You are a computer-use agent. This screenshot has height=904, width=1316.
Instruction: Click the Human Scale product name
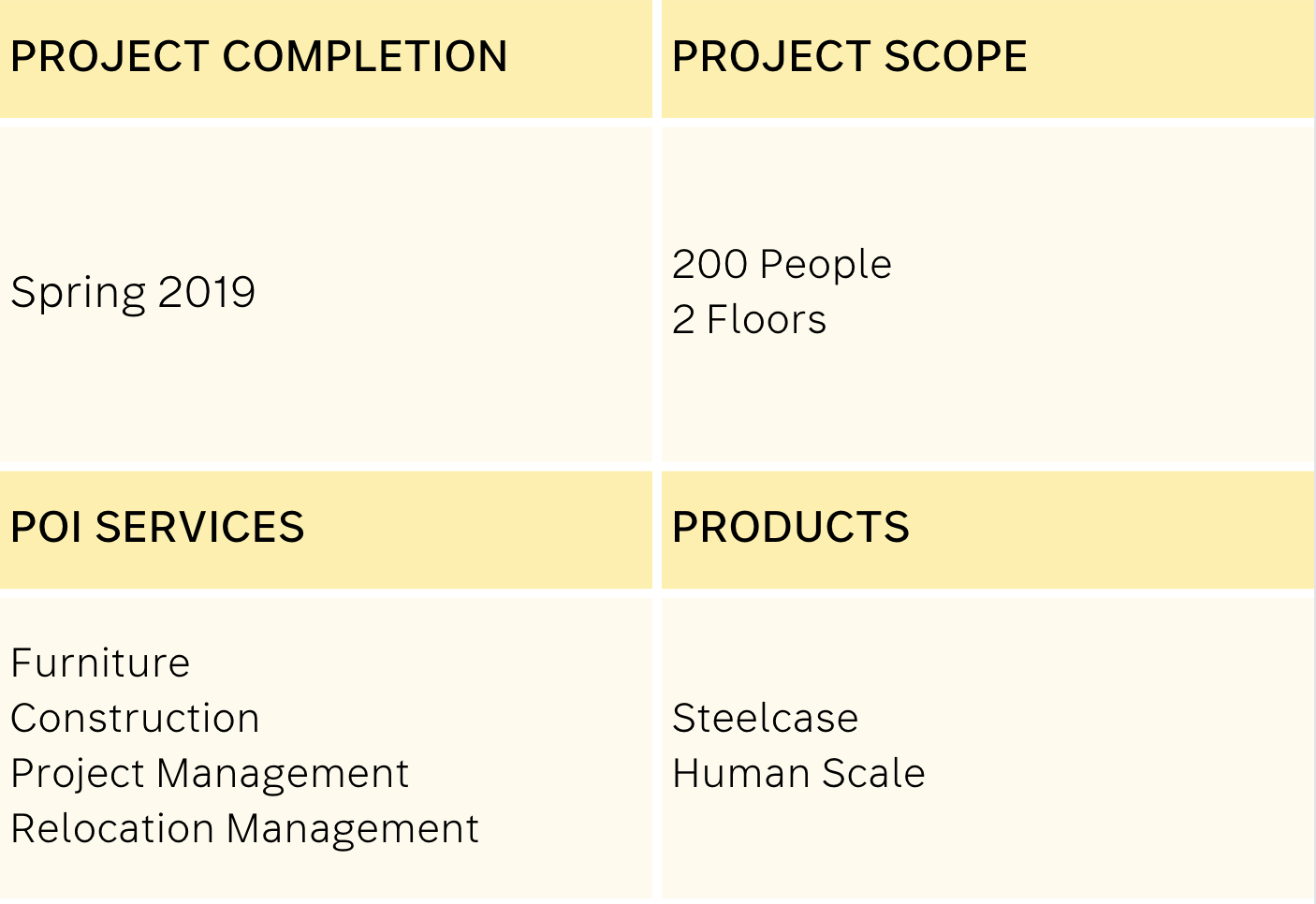tap(798, 773)
